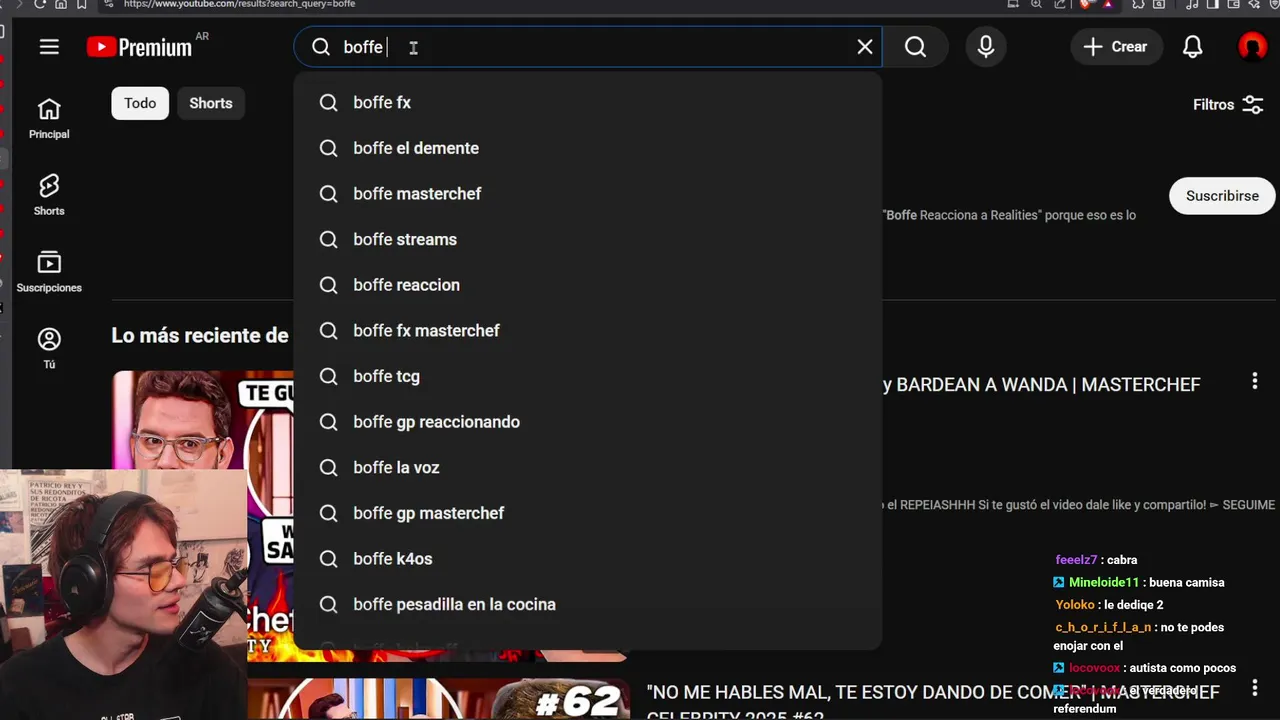Click chat message from Mineloide11
1280x720 pixels.
point(1139,582)
